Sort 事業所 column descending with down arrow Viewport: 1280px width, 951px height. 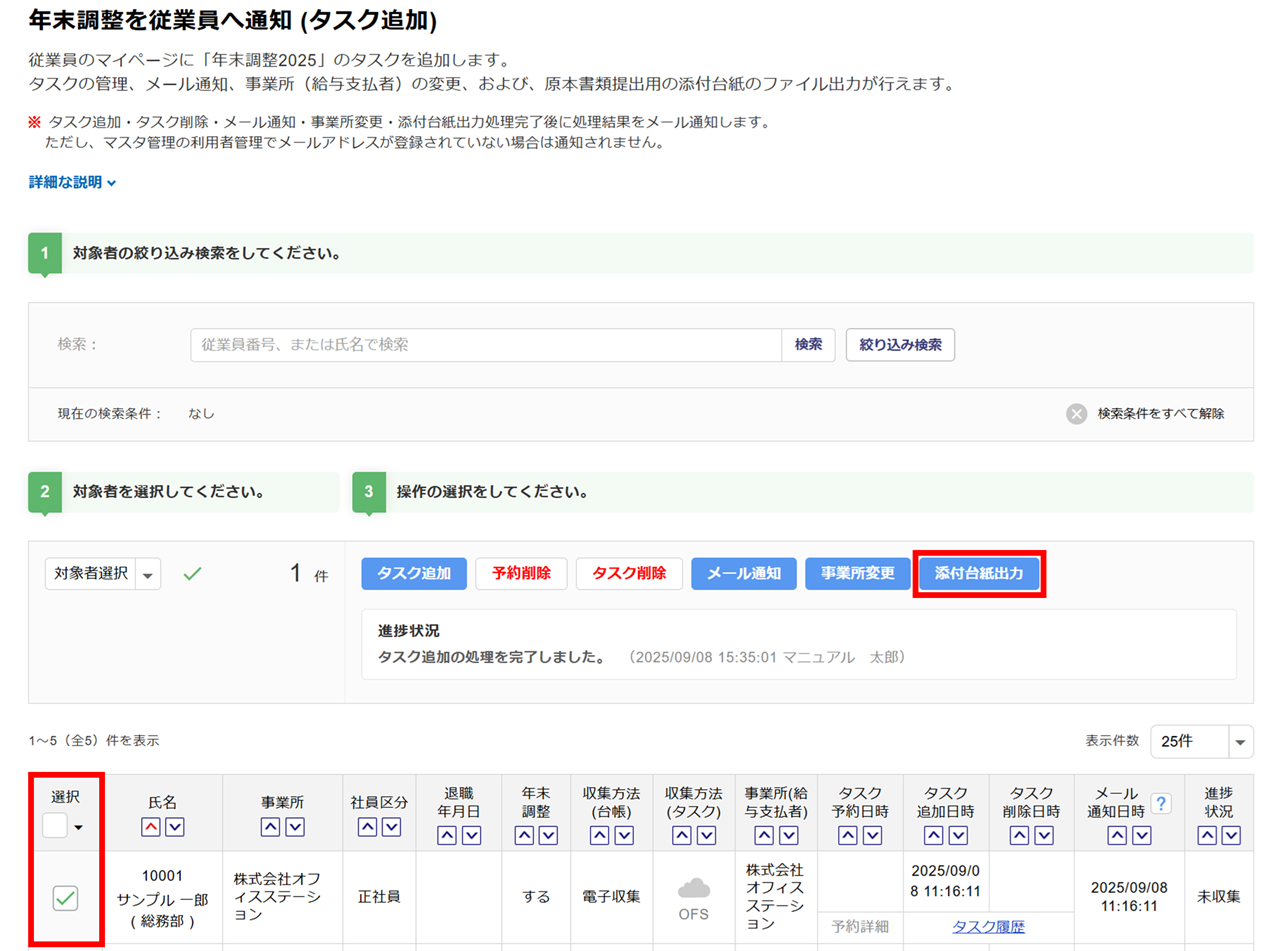coord(294,827)
